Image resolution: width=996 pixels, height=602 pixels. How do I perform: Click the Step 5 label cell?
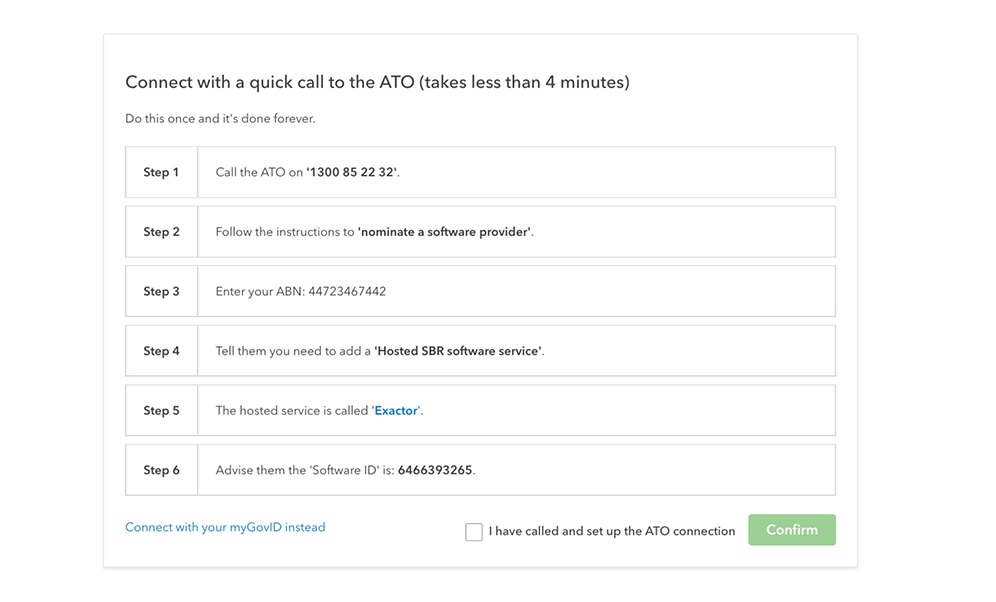161,411
